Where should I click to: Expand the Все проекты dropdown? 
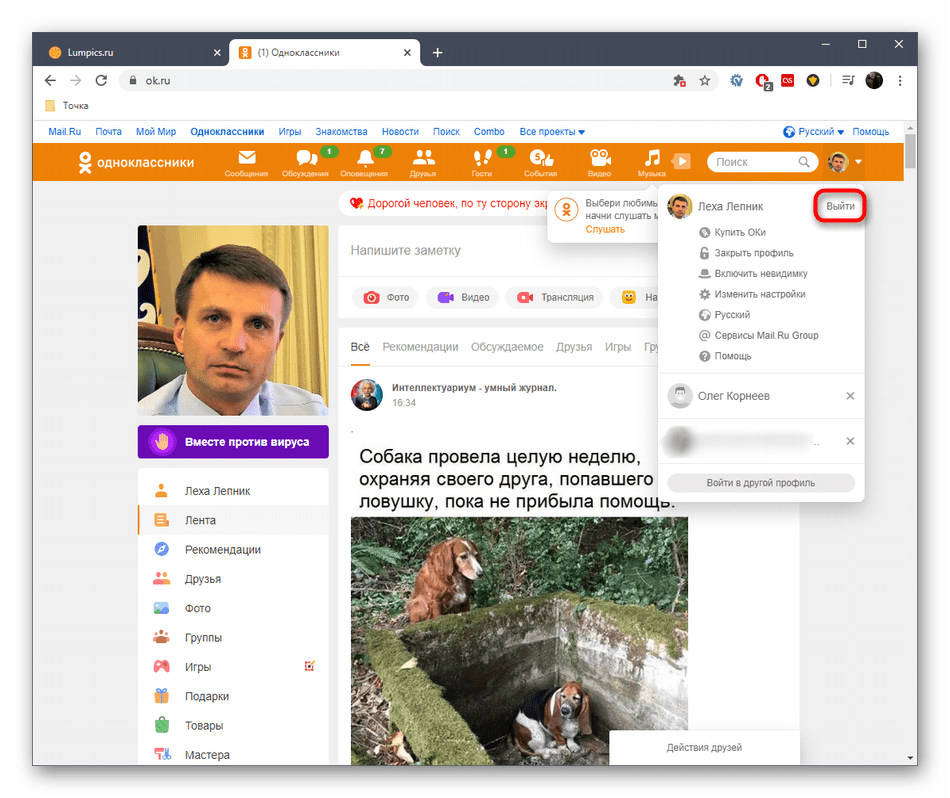tap(551, 131)
